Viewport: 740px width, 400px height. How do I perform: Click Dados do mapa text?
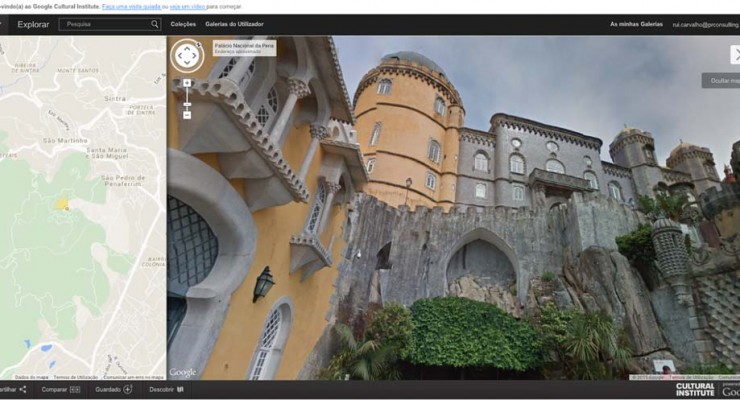(31, 377)
